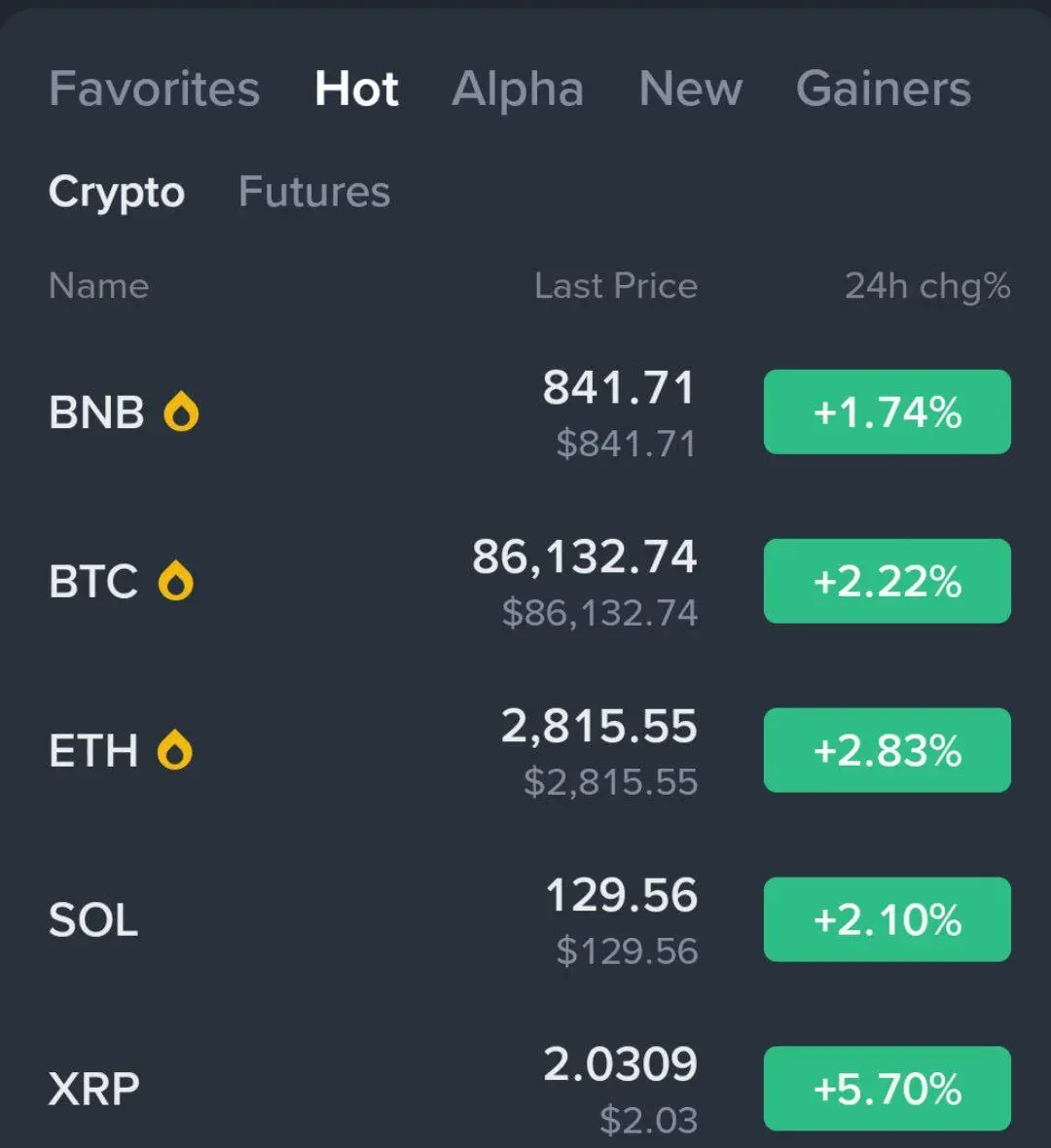Switch to the Futures sub-tab

point(314,192)
